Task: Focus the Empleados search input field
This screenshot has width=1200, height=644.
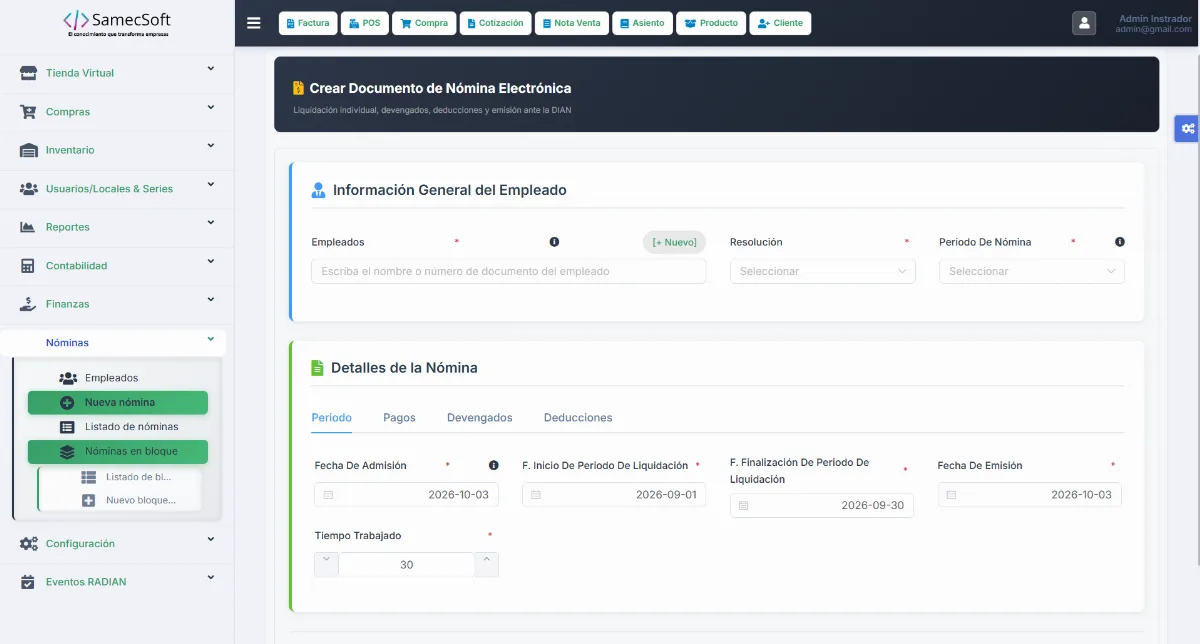Action: (x=508, y=271)
